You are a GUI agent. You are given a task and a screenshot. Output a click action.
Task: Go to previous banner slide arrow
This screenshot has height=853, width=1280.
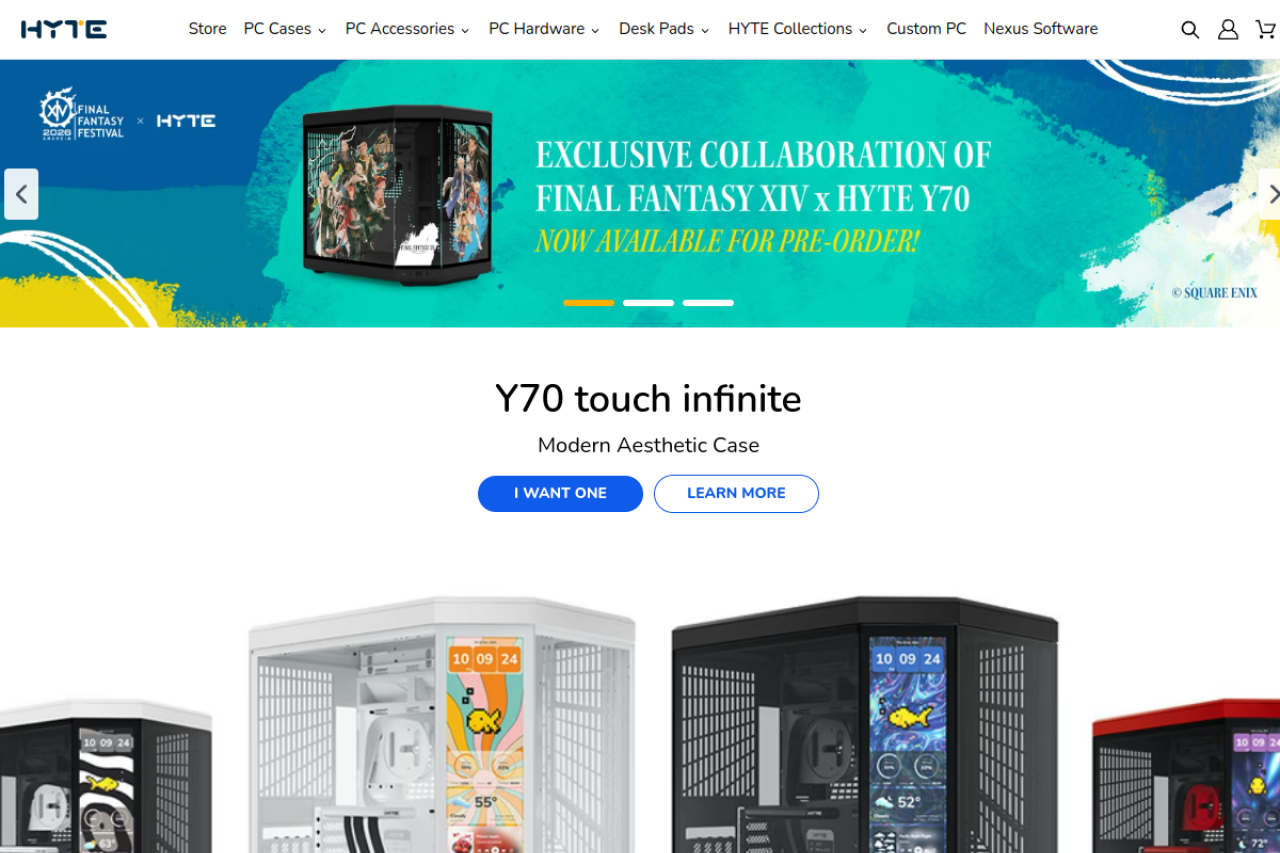(21, 194)
